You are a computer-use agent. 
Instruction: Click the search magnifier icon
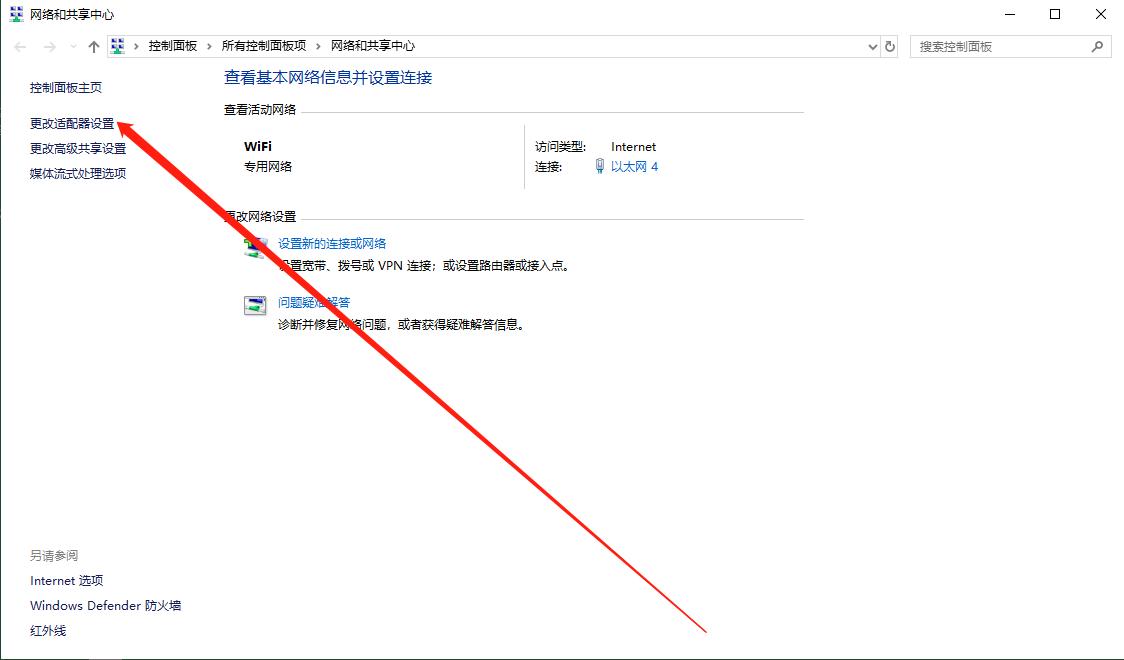tap(1098, 46)
